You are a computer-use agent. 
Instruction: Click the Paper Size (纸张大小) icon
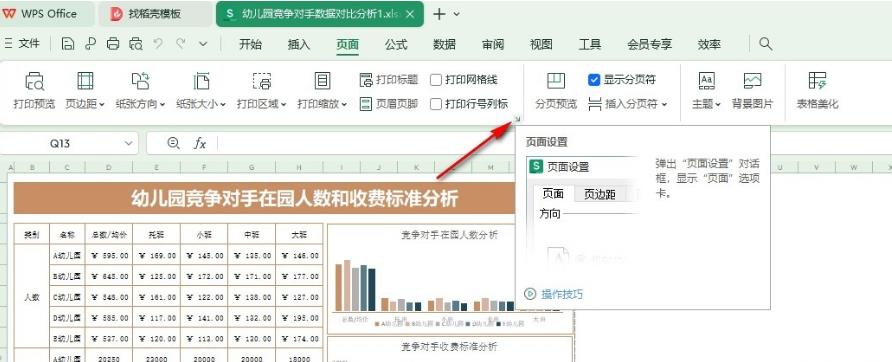coord(201,81)
